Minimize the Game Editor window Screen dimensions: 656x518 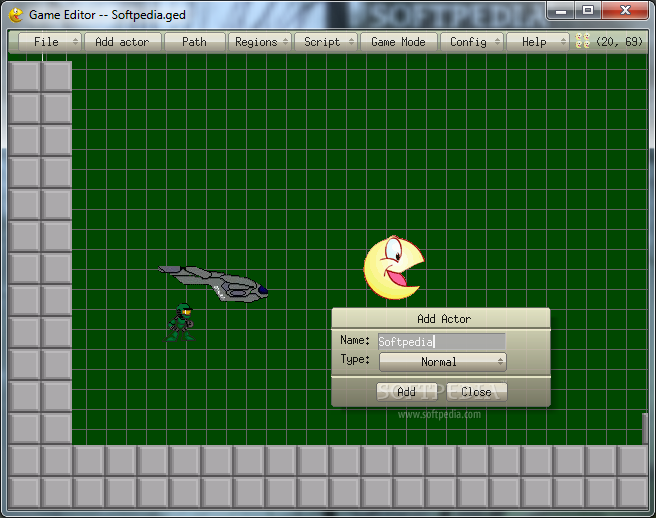pos(561,10)
